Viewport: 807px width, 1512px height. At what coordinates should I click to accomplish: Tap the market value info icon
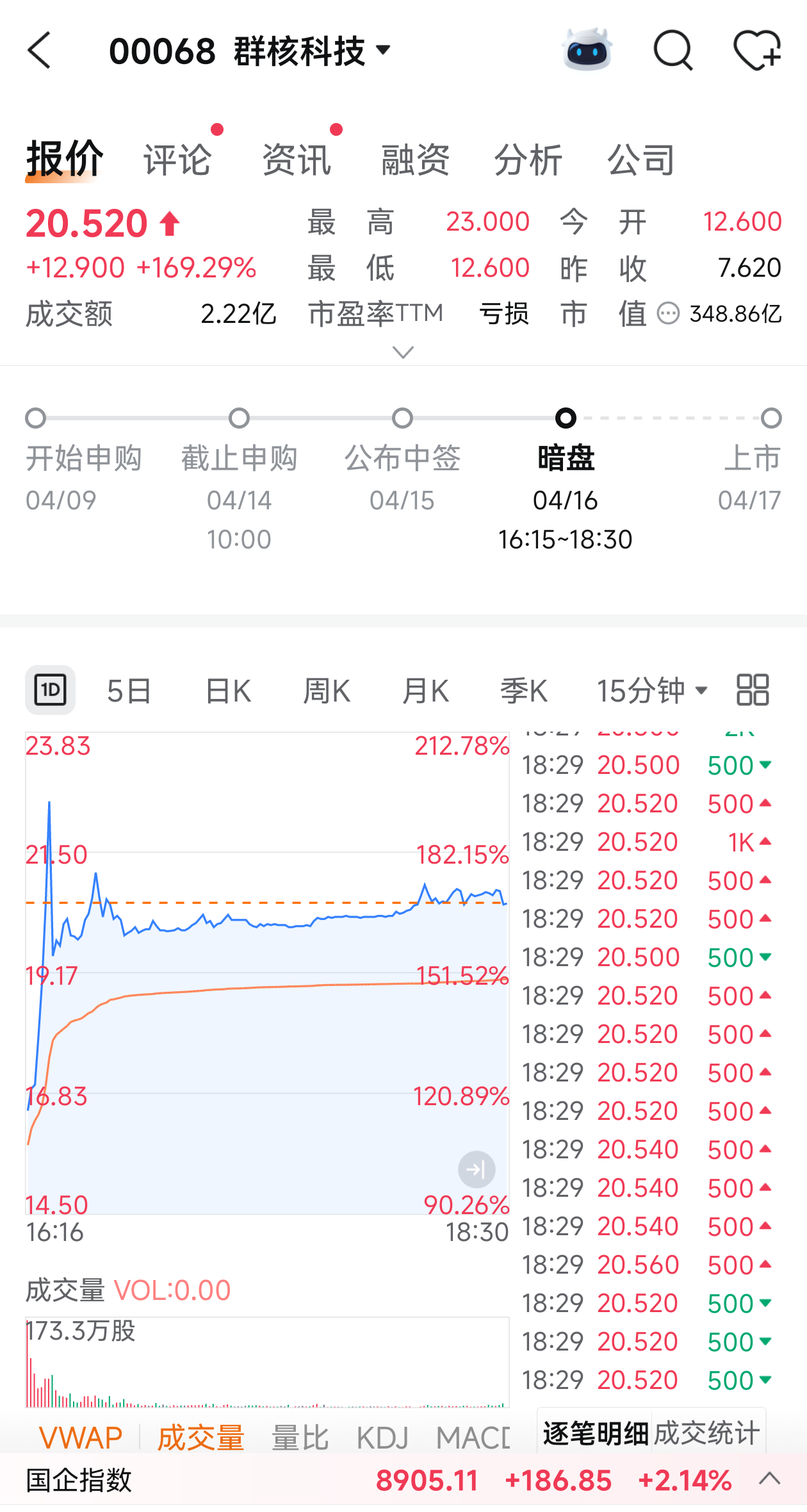point(668,313)
